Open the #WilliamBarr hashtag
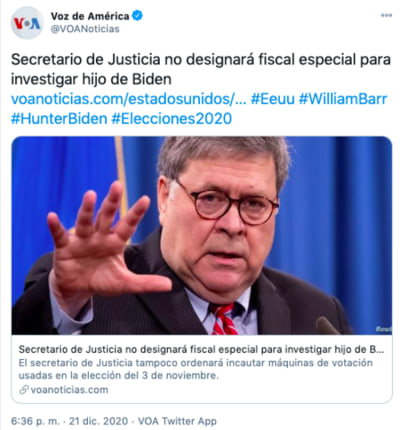Viewport: 400px width, 430px height. pos(343,99)
